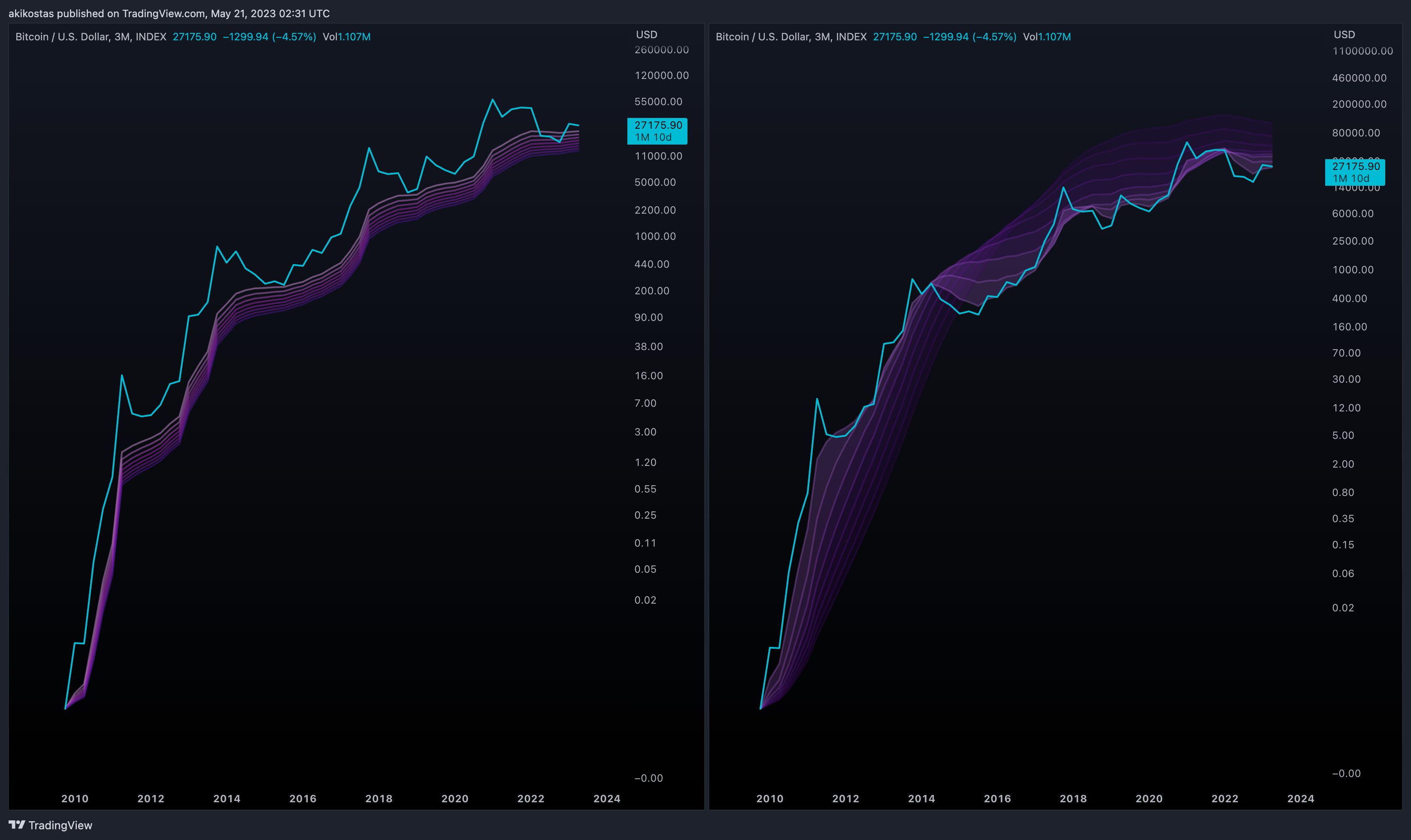Click right price axis label 6000.00
The image size is (1411, 840).
(1352, 213)
